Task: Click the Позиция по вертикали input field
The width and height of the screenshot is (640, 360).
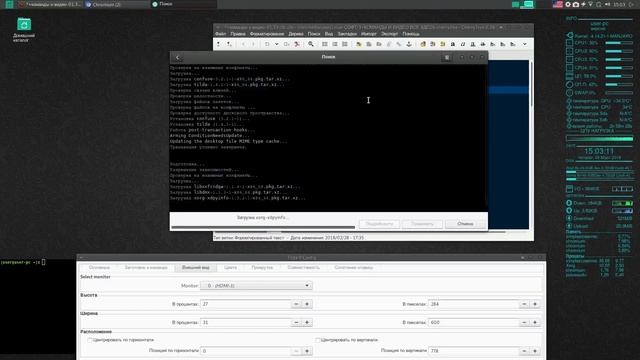Action: [473, 351]
